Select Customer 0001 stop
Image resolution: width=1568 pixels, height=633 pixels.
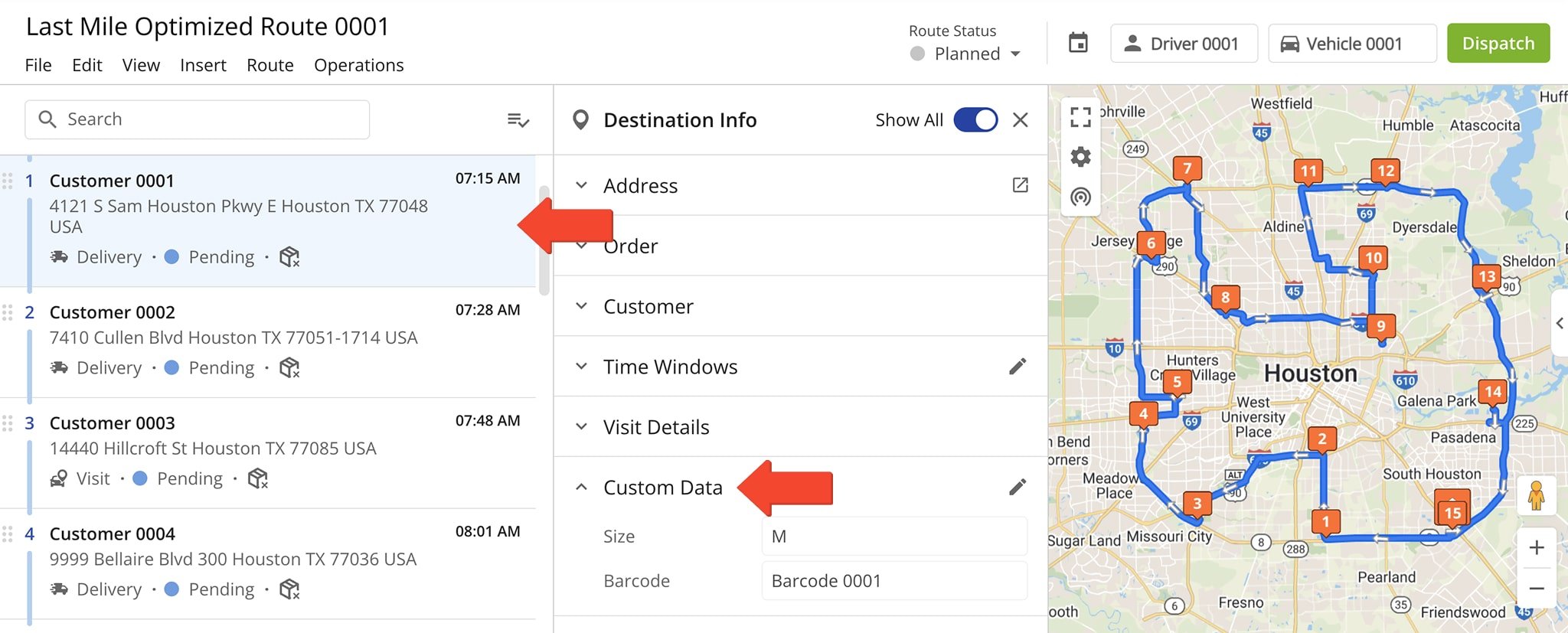coord(268,221)
